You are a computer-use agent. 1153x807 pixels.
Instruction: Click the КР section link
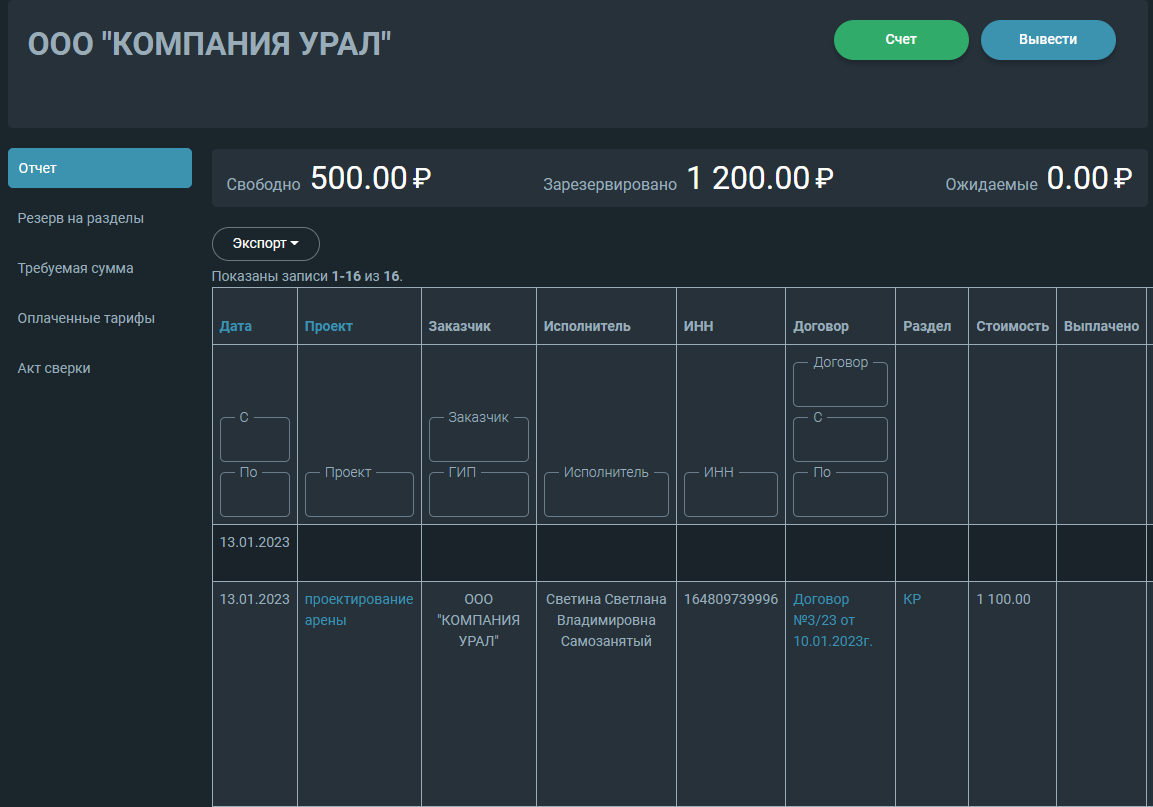[912, 599]
